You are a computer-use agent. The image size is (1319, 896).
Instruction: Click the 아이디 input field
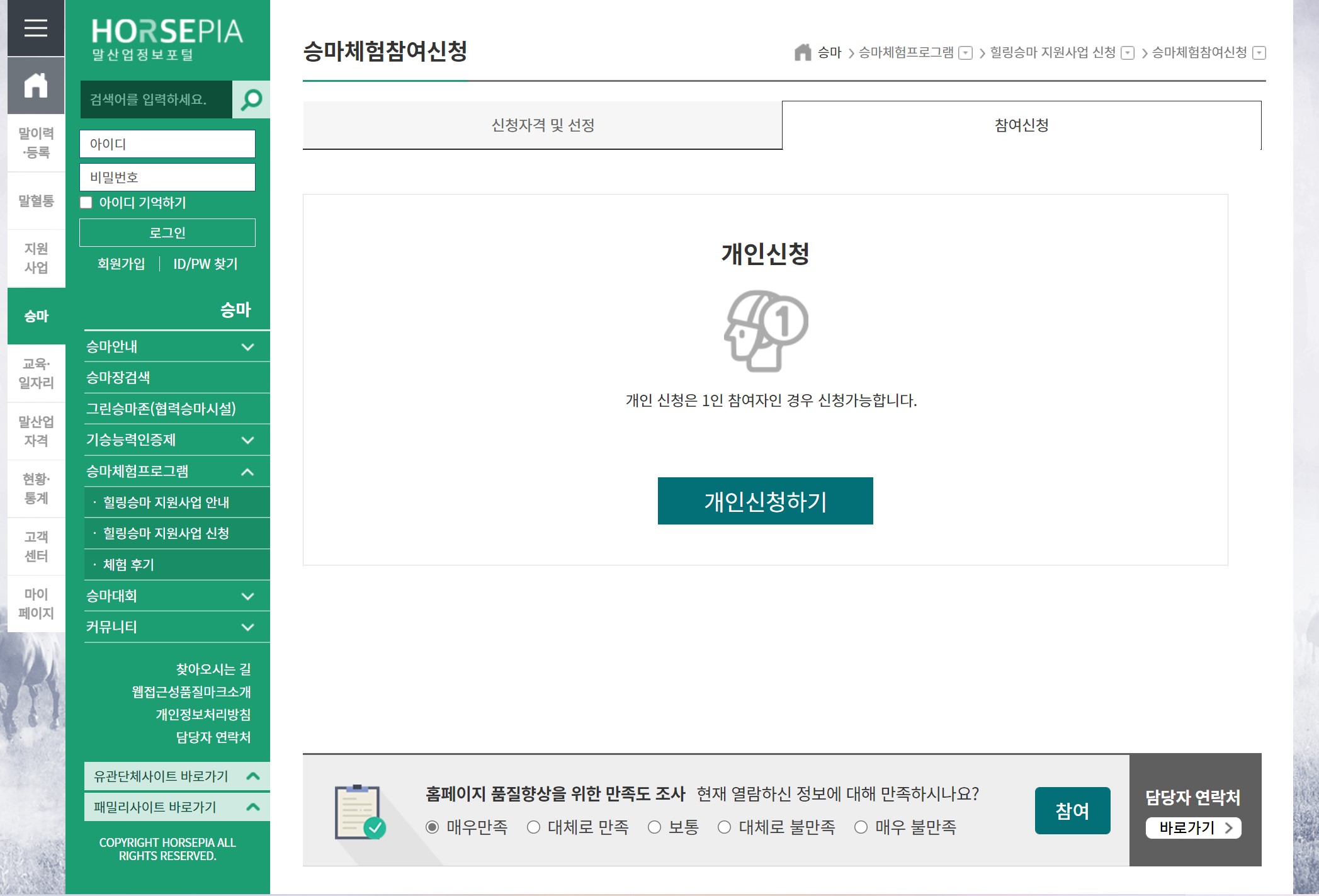click(167, 144)
